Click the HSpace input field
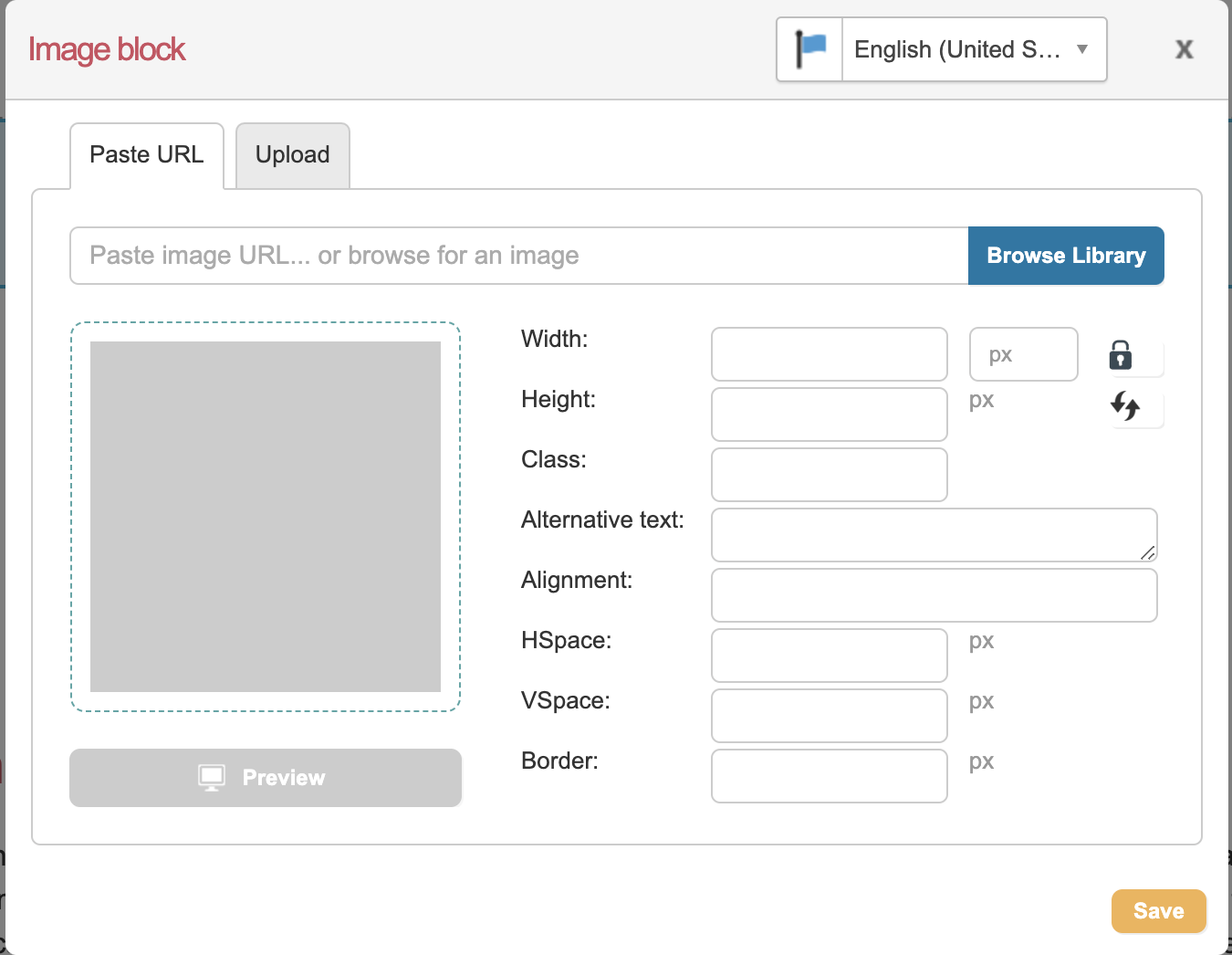The width and height of the screenshot is (1232, 955). pyautogui.click(x=829, y=656)
